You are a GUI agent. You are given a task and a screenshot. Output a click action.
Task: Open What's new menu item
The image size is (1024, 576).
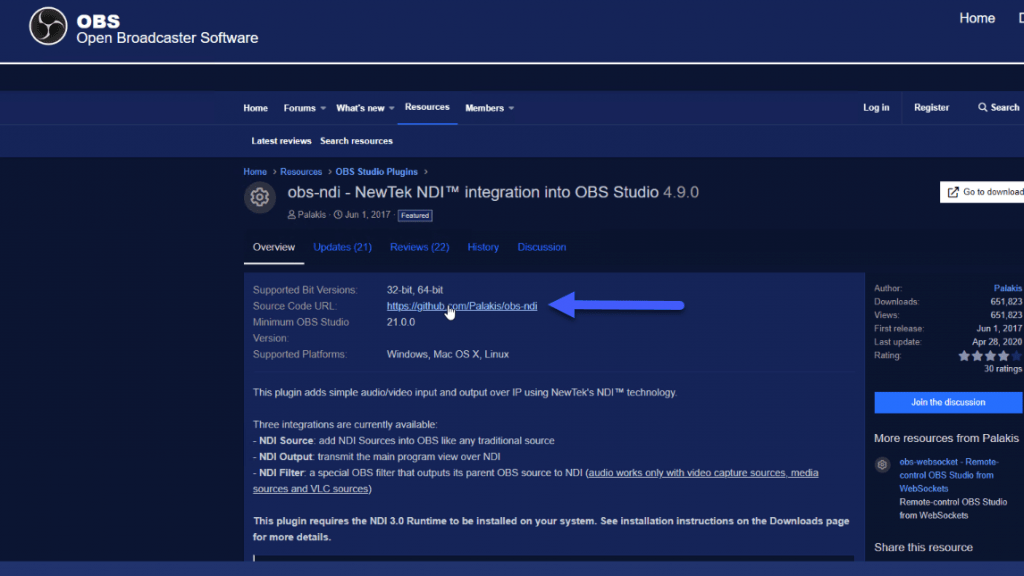[x=360, y=108]
